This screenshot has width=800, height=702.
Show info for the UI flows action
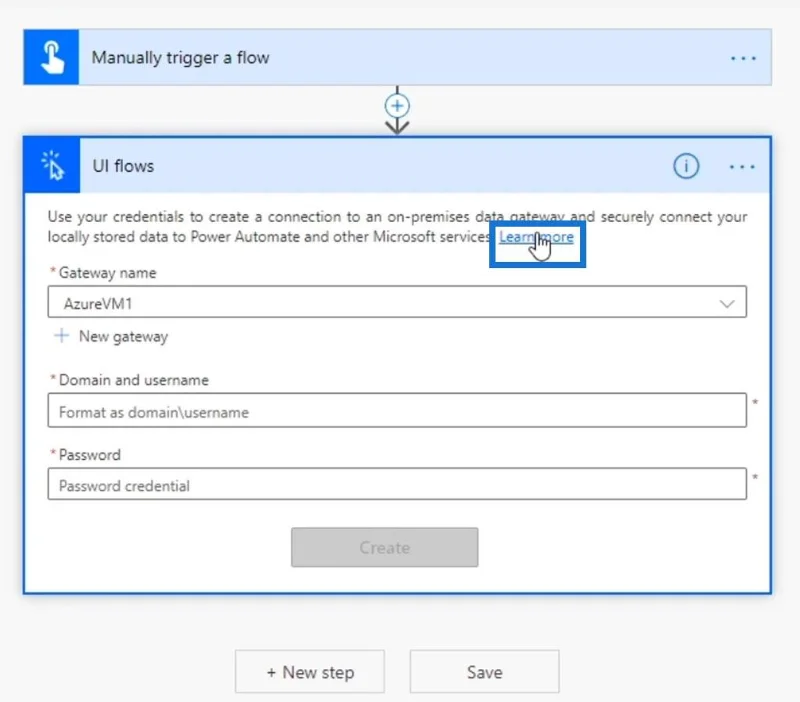686,166
